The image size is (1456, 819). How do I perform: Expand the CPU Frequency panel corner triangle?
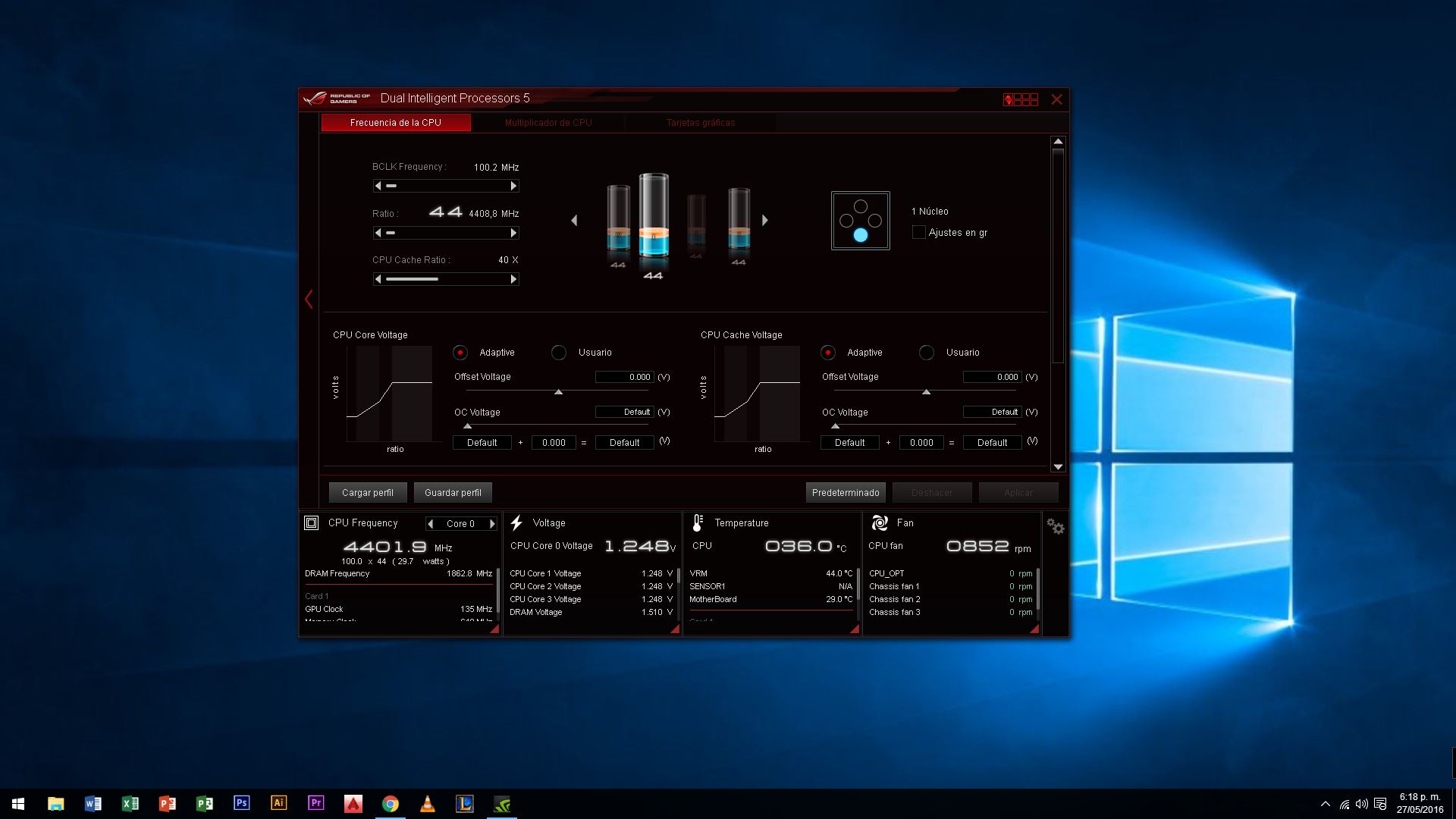494,629
